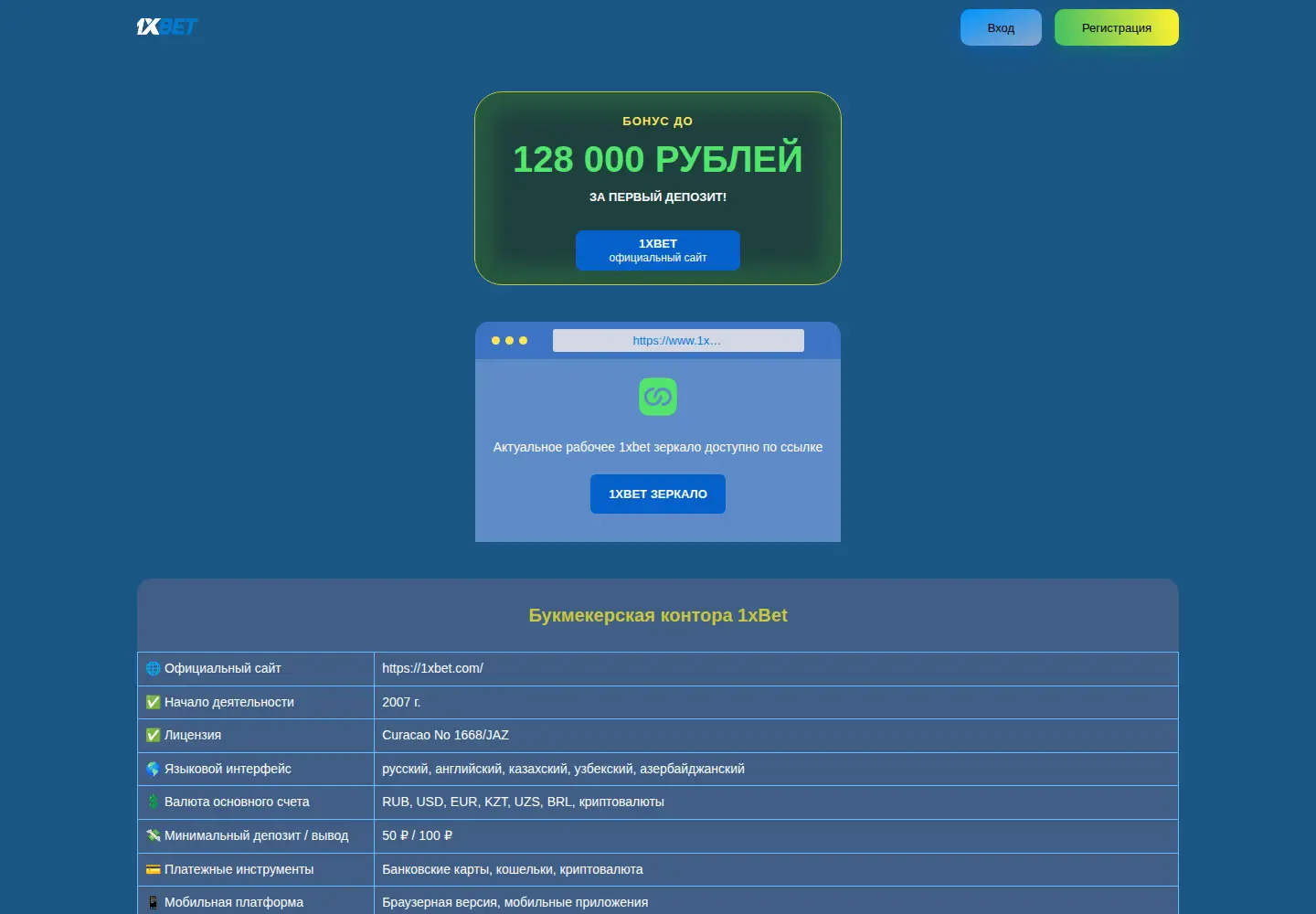Image resolution: width=1316 pixels, height=914 pixels.
Task: Click the green chain-link mirror icon
Action: click(658, 397)
